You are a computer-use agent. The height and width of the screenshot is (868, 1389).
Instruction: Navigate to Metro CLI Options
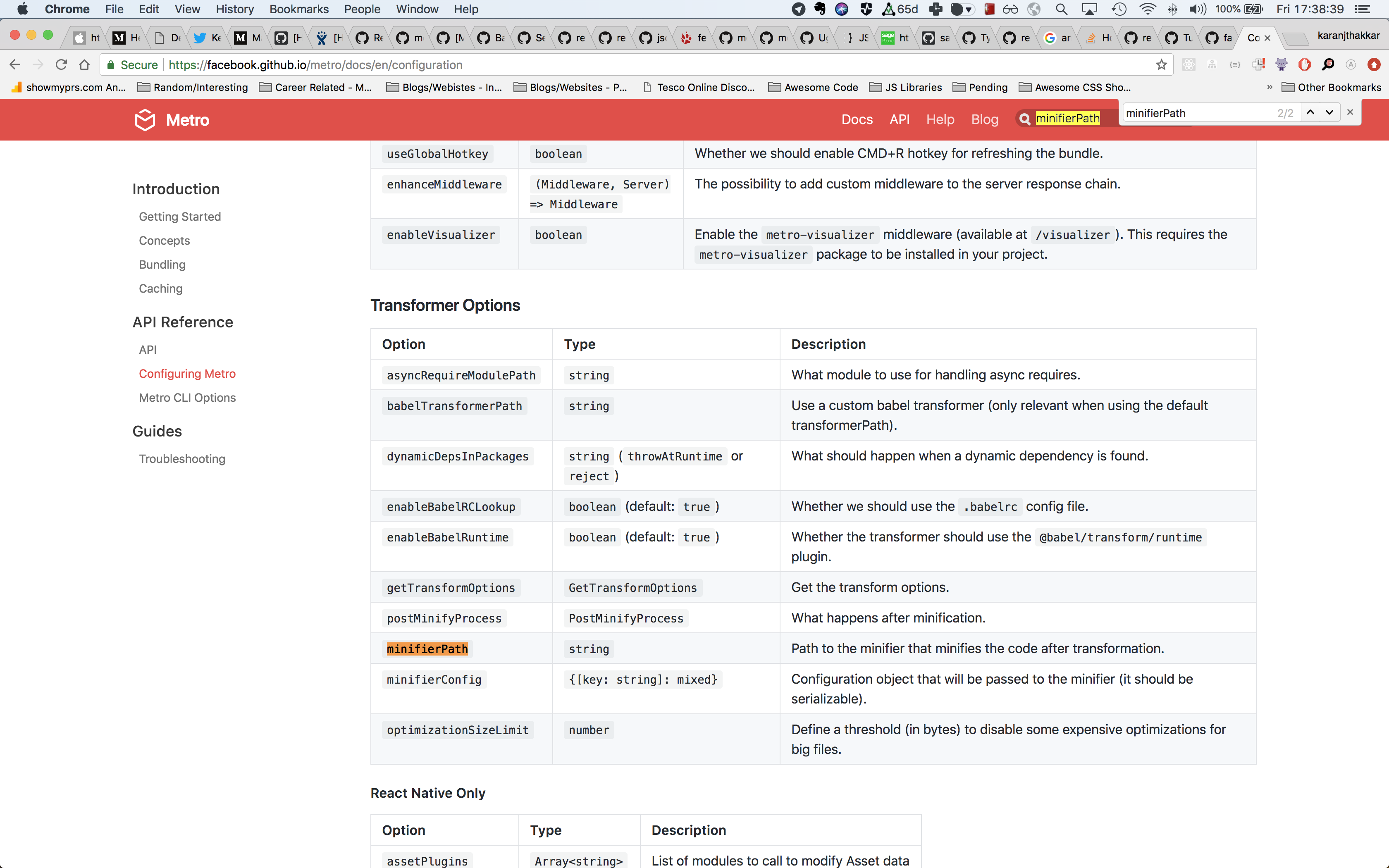(x=187, y=397)
